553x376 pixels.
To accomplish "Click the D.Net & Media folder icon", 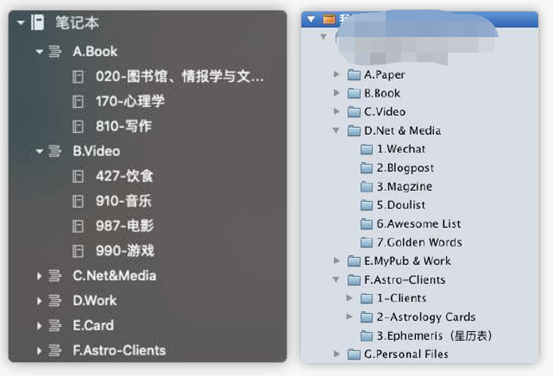I will [354, 131].
